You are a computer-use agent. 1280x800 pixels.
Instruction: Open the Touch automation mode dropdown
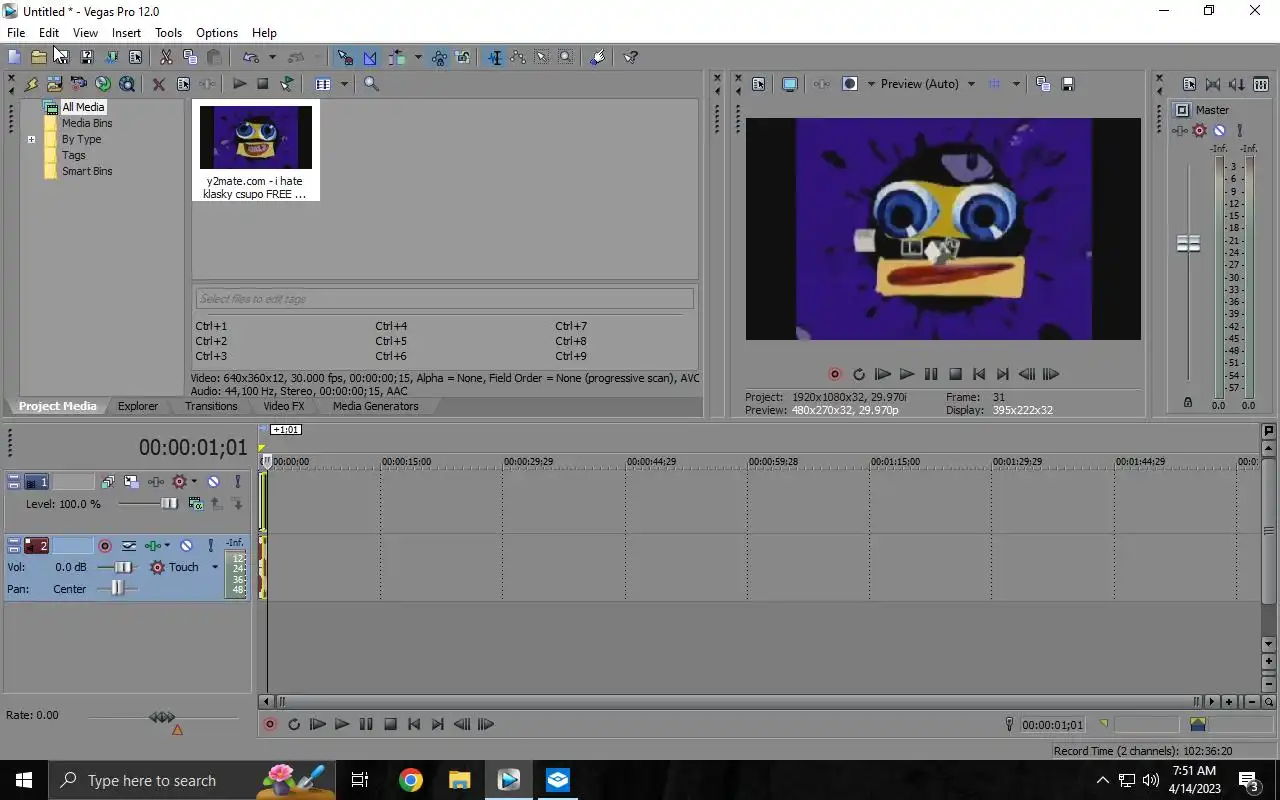tap(214, 567)
